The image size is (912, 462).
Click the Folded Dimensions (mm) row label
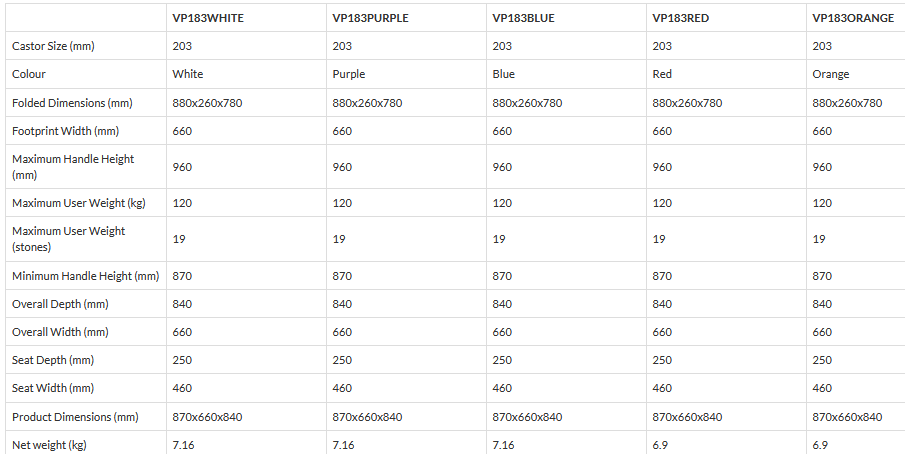click(x=72, y=103)
